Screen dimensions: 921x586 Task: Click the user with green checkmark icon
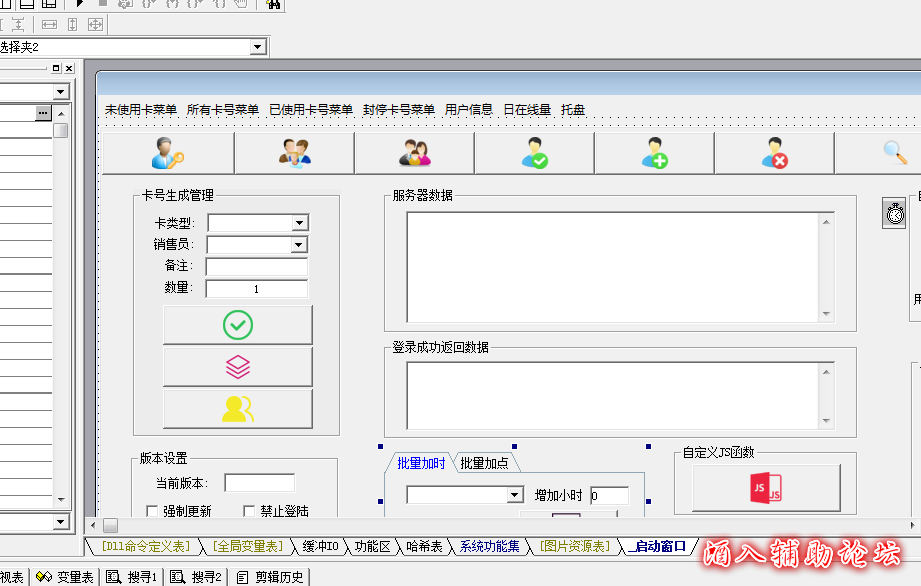coord(534,153)
